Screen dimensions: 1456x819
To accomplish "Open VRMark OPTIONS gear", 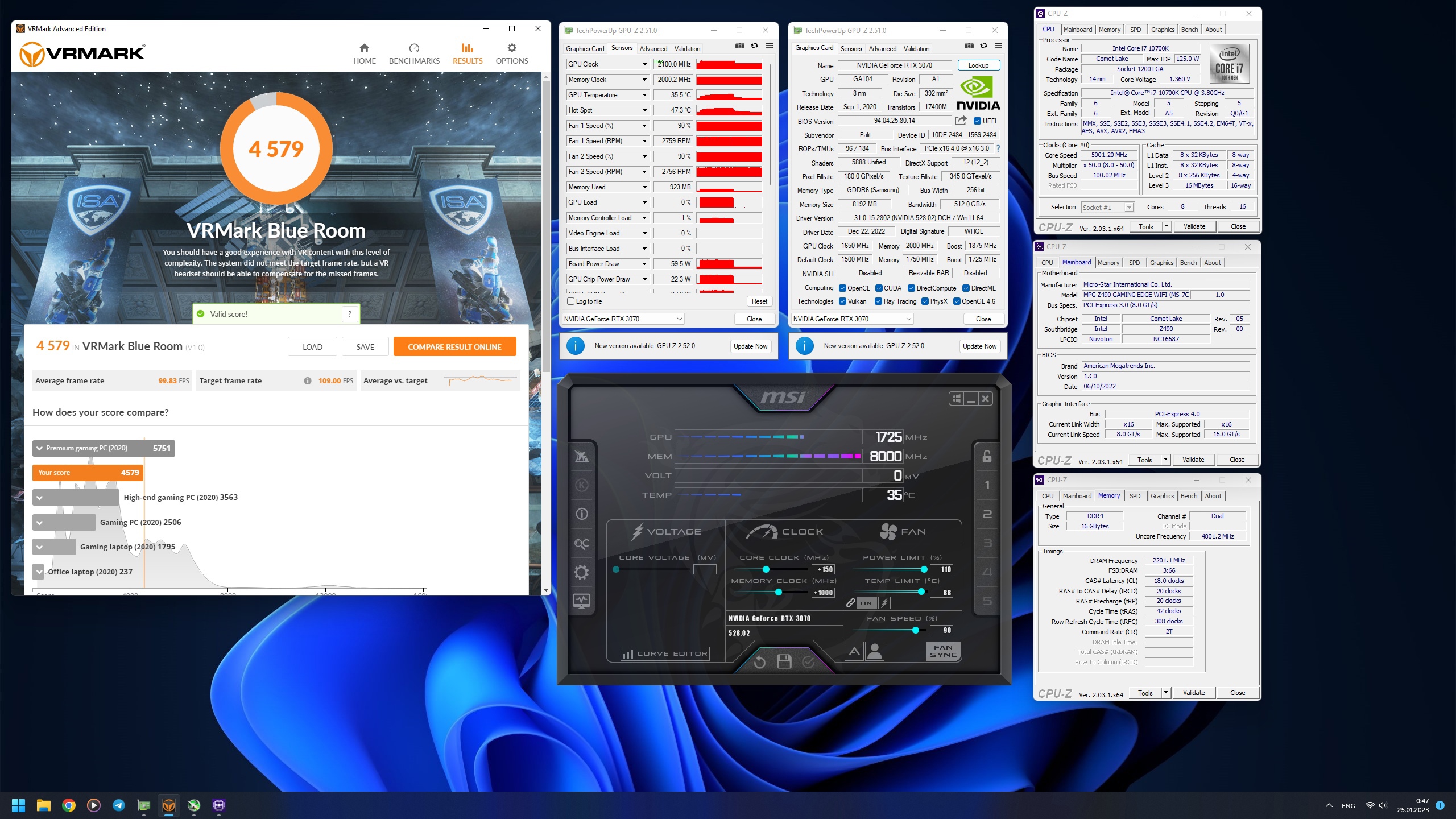I will point(512,54).
